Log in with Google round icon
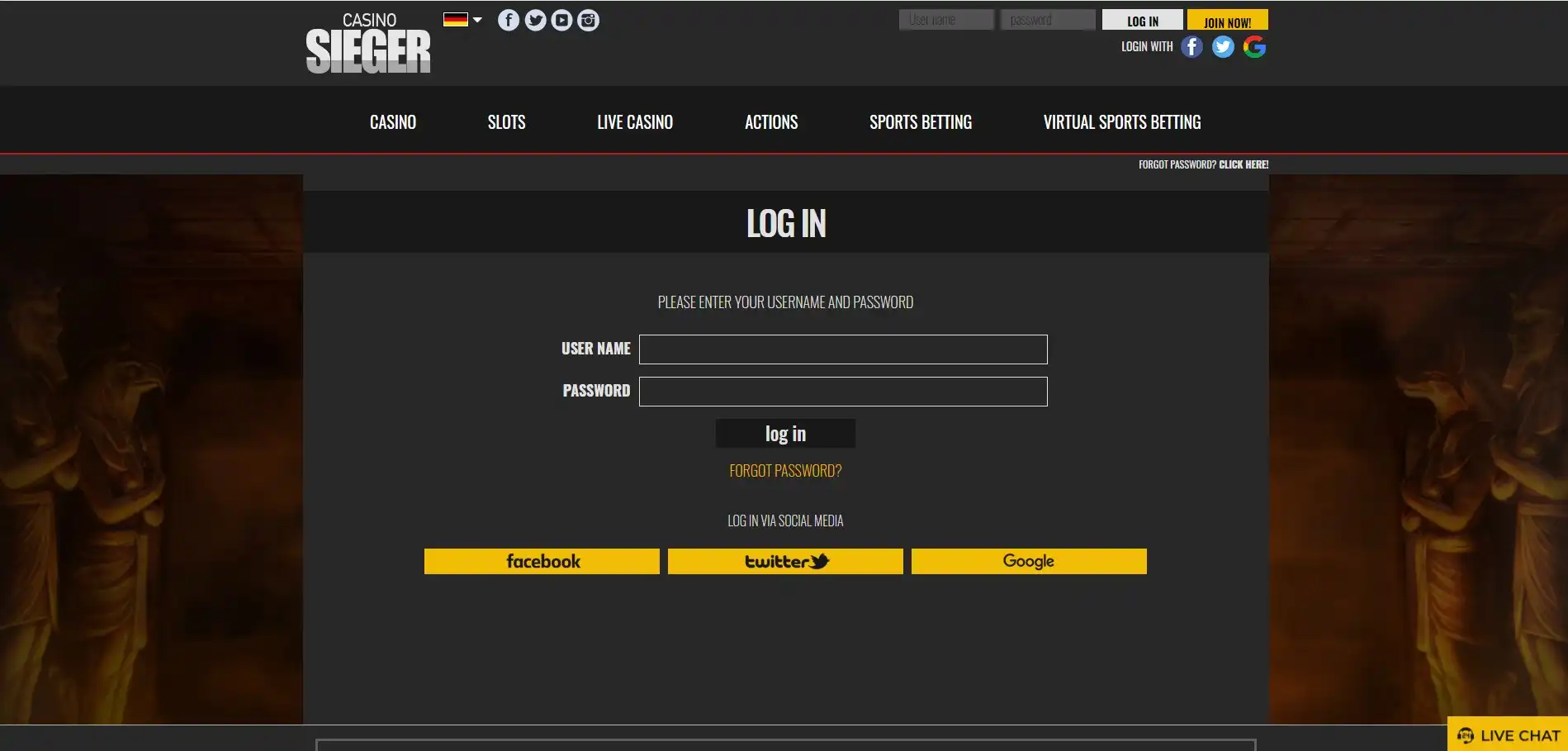Viewport: 1568px width, 751px height. [x=1254, y=47]
